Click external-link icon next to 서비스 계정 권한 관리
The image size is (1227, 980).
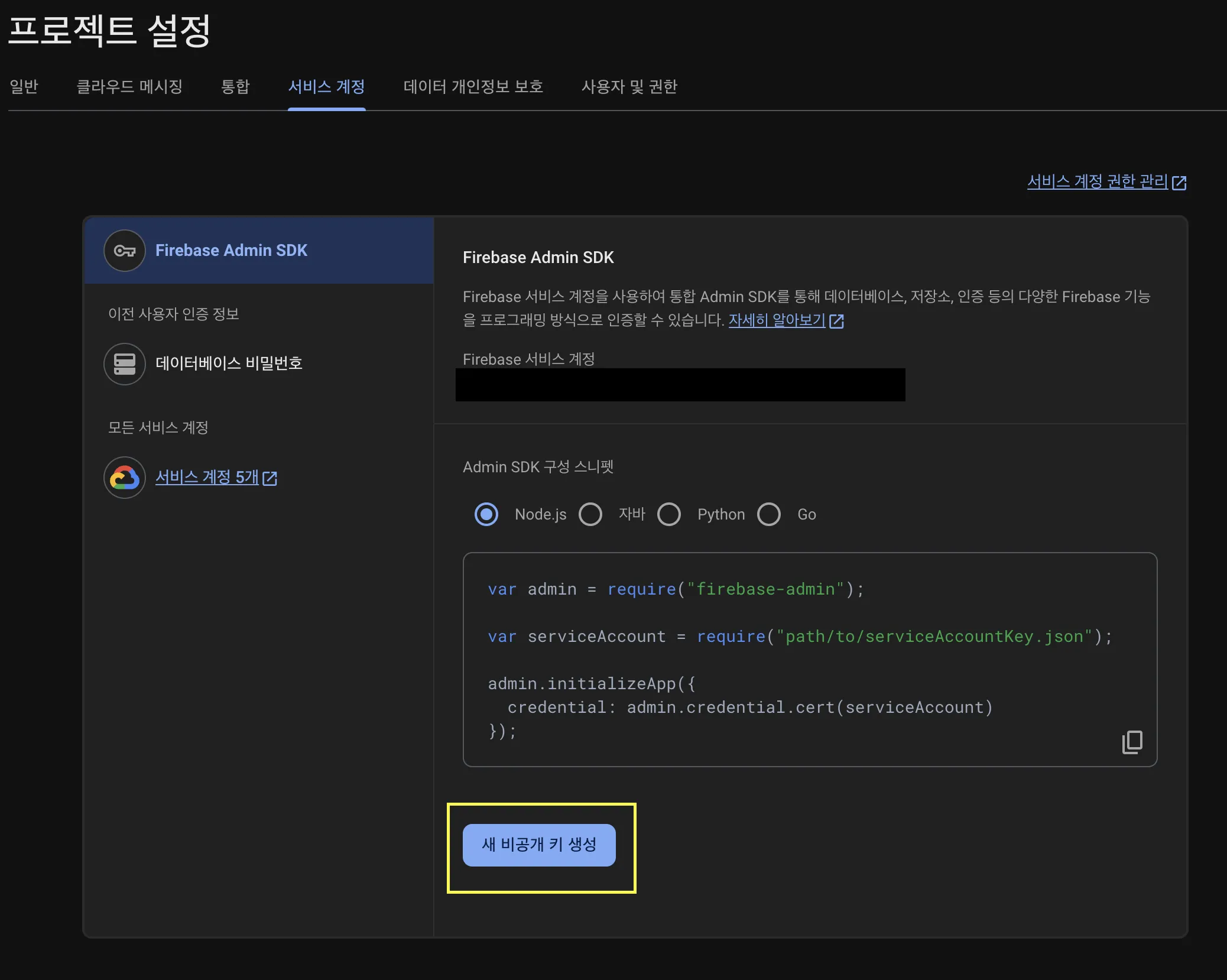1179,183
